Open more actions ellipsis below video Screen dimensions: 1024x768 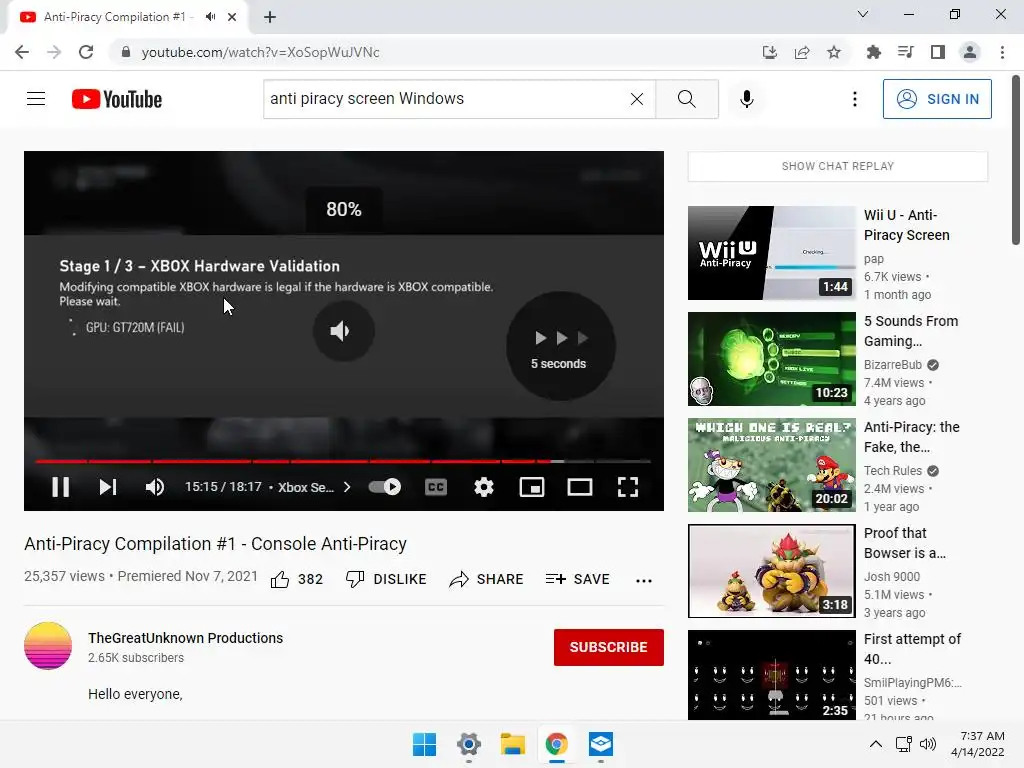pyautogui.click(x=644, y=580)
